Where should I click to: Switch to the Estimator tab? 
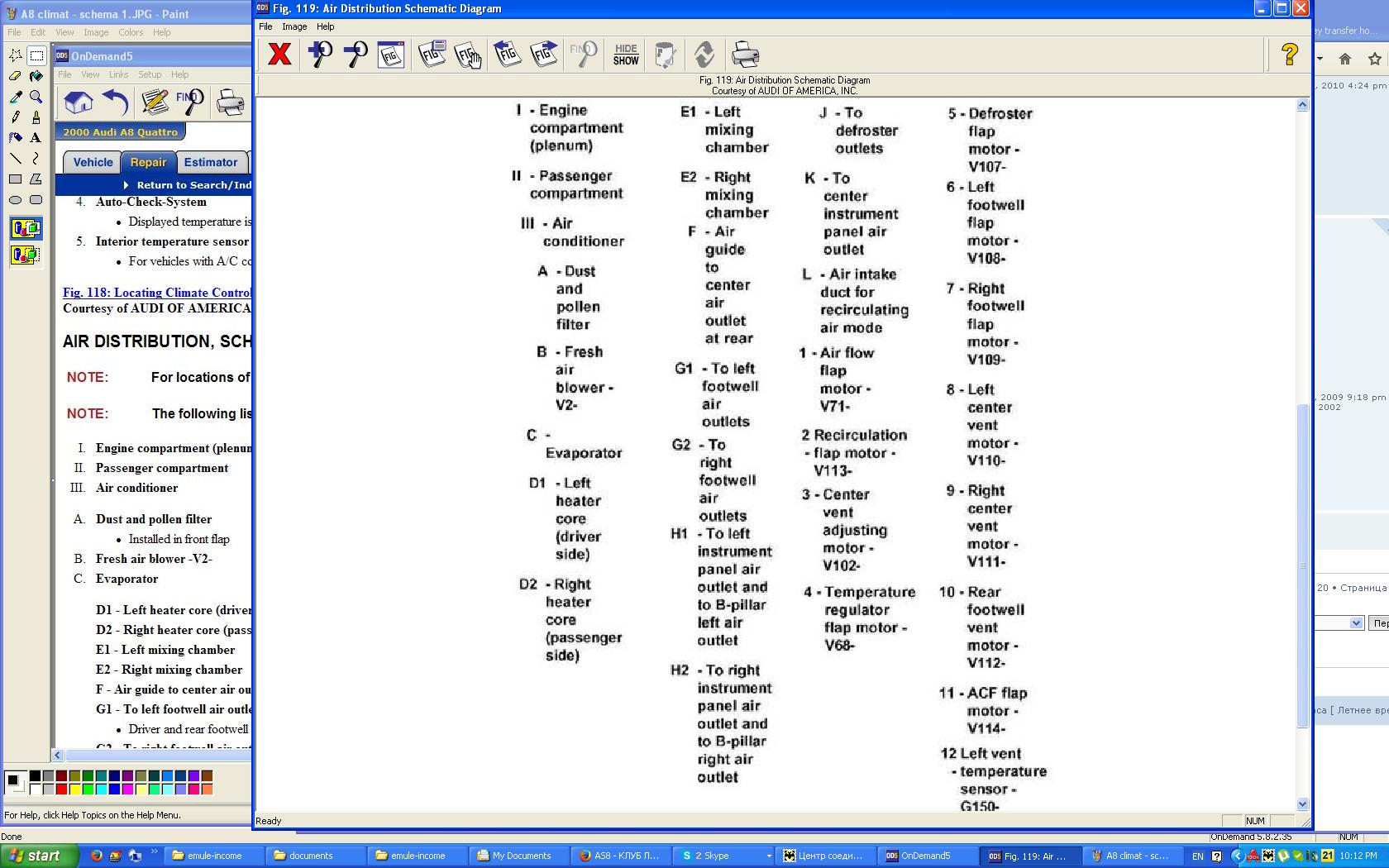tap(210, 162)
